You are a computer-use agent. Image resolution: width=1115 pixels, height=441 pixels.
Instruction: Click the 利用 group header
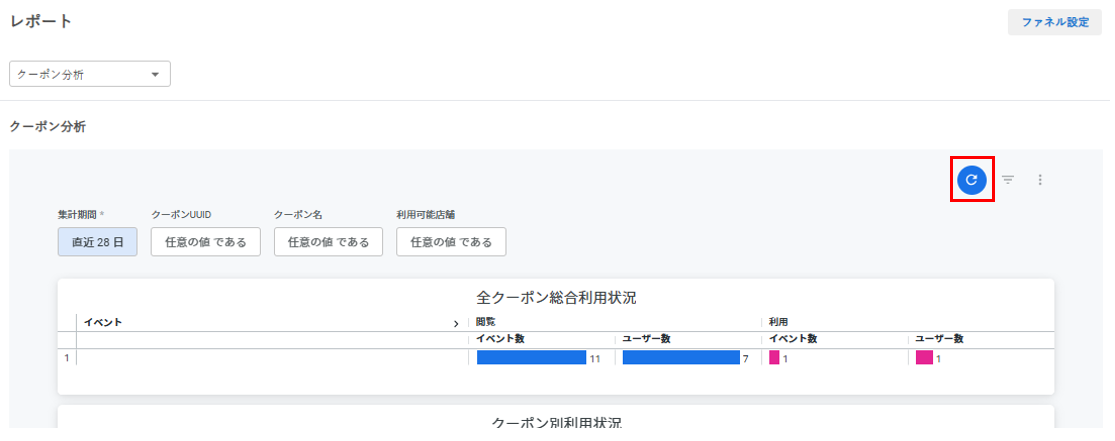coord(778,322)
